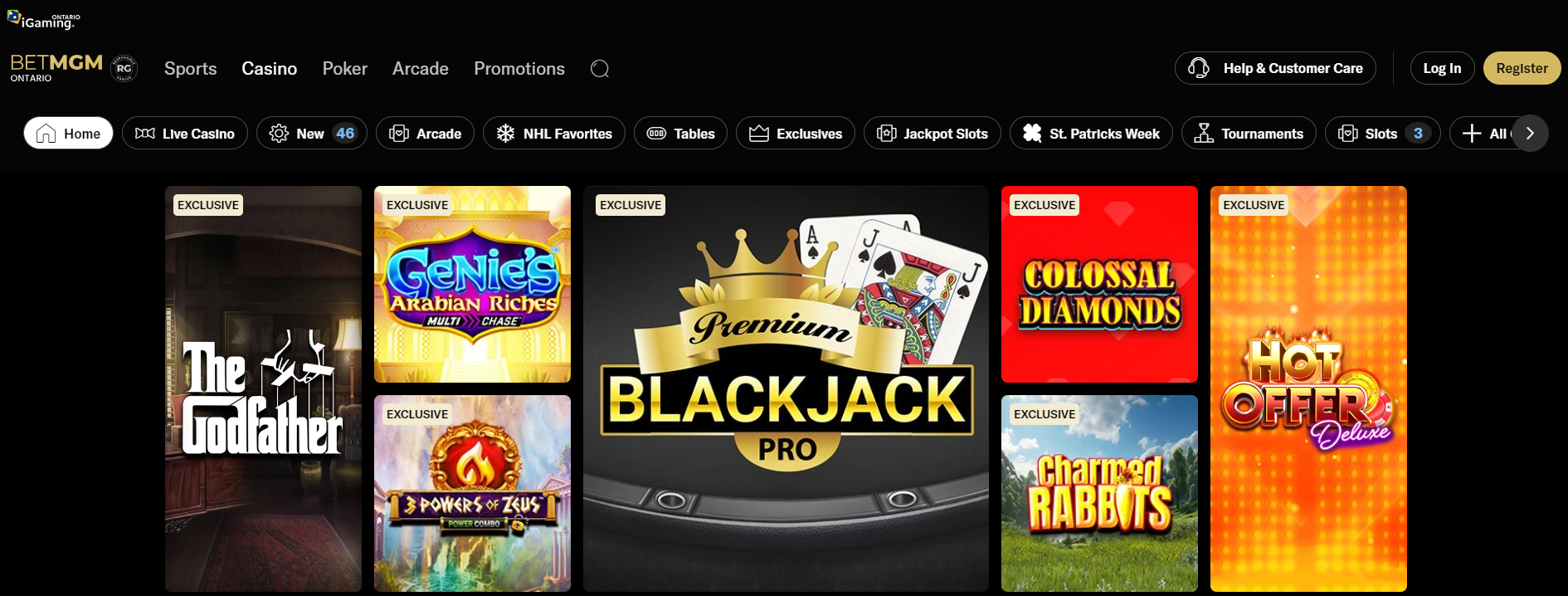
Task: Open the Live Casino category
Action: [185, 134]
